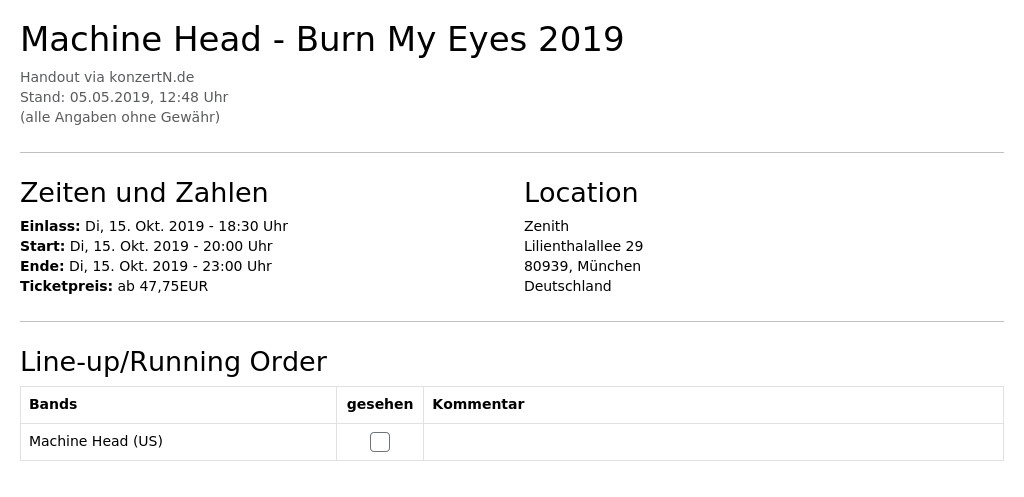The height and width of the screenshot is (497, 1024).
Task: Click the Bands column header
Action: pos(53,404)
